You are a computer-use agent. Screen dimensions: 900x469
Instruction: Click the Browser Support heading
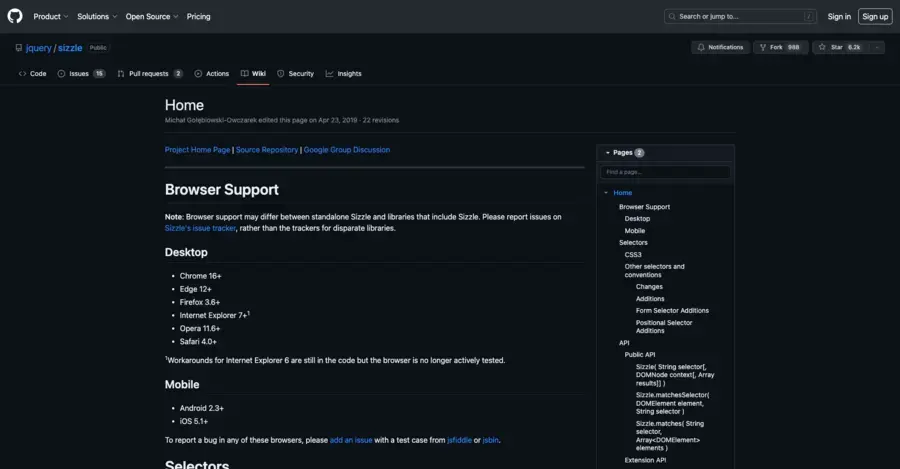coord(222,190)
